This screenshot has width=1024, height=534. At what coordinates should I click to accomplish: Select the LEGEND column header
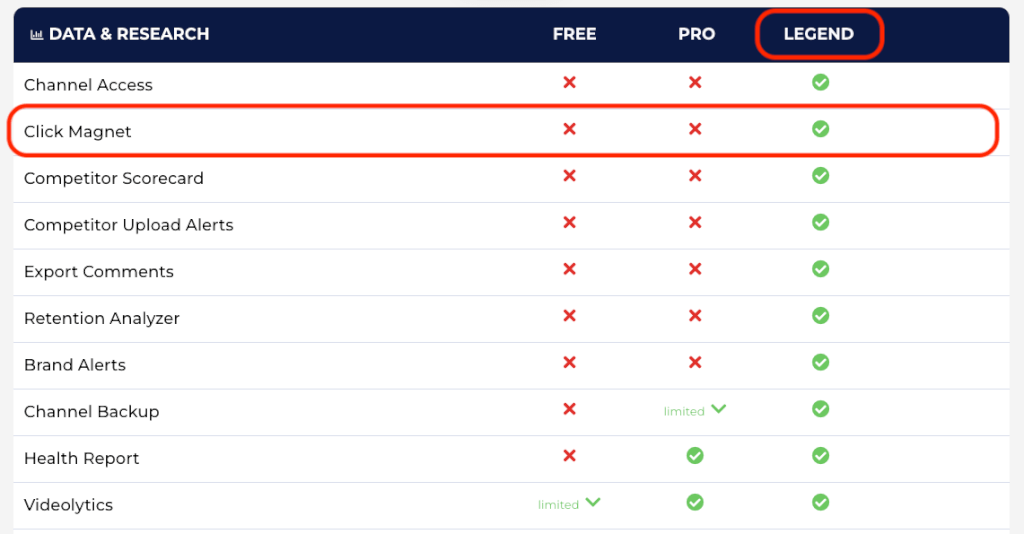point(818,34)
